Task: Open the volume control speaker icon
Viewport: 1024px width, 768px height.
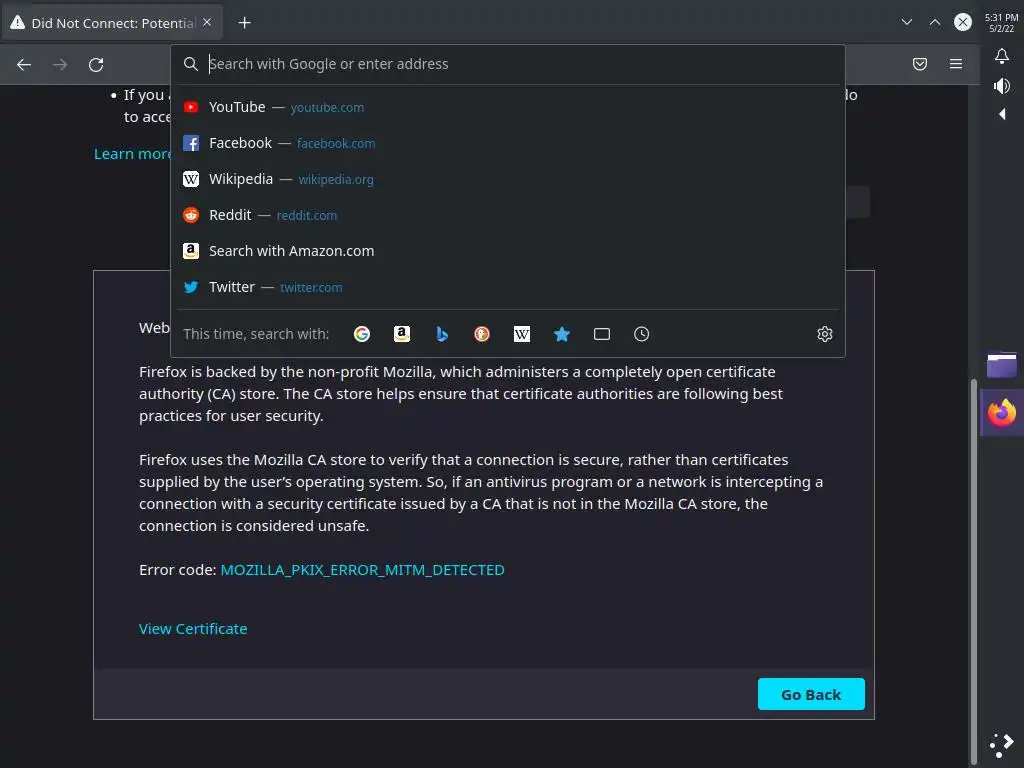Action: coord(1002,86)
